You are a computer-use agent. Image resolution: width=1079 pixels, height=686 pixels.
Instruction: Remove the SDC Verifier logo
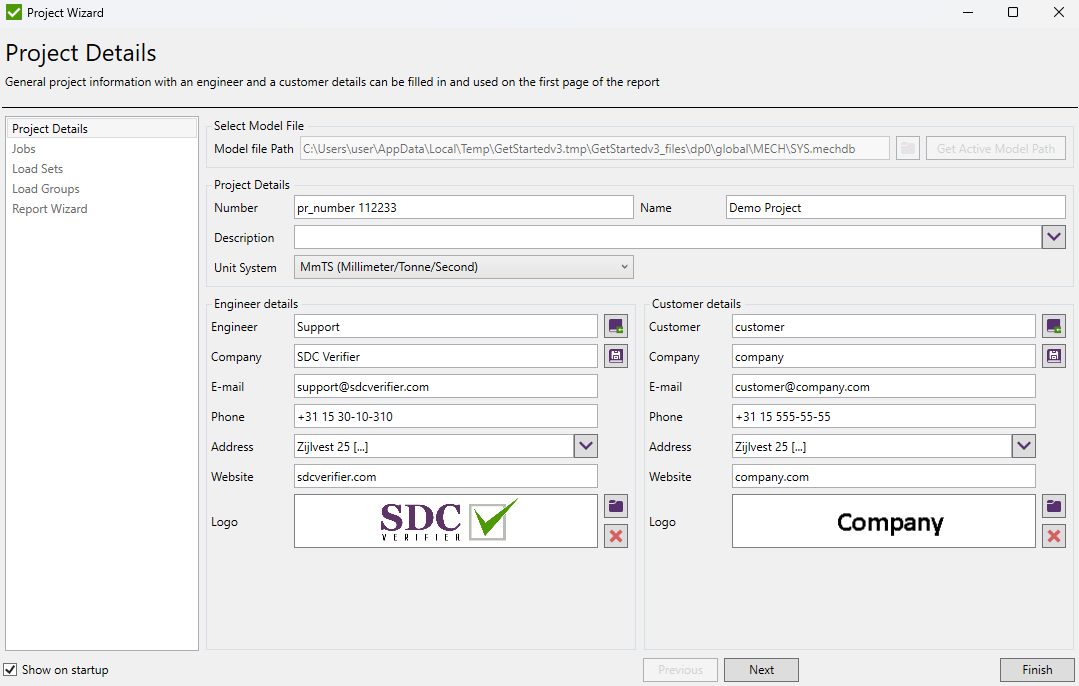point(615,536)
